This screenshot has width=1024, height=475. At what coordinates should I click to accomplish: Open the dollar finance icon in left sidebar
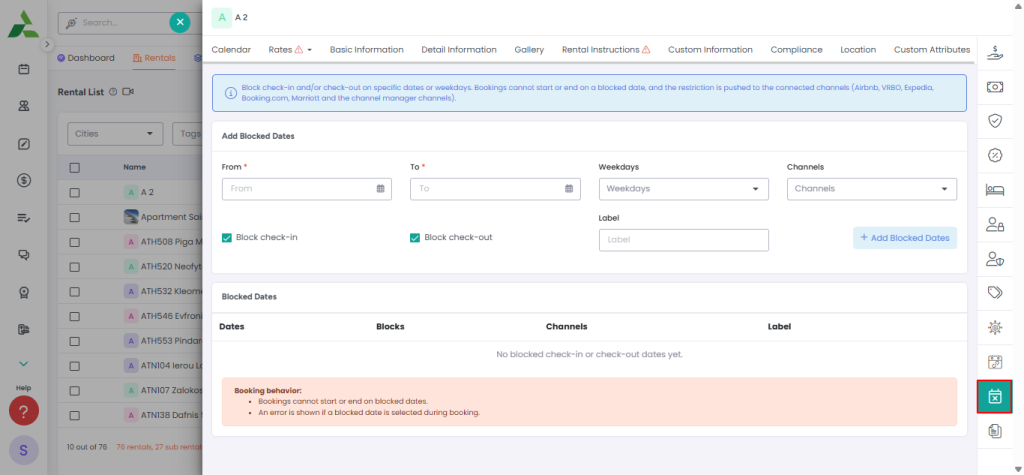pos(24,181)
